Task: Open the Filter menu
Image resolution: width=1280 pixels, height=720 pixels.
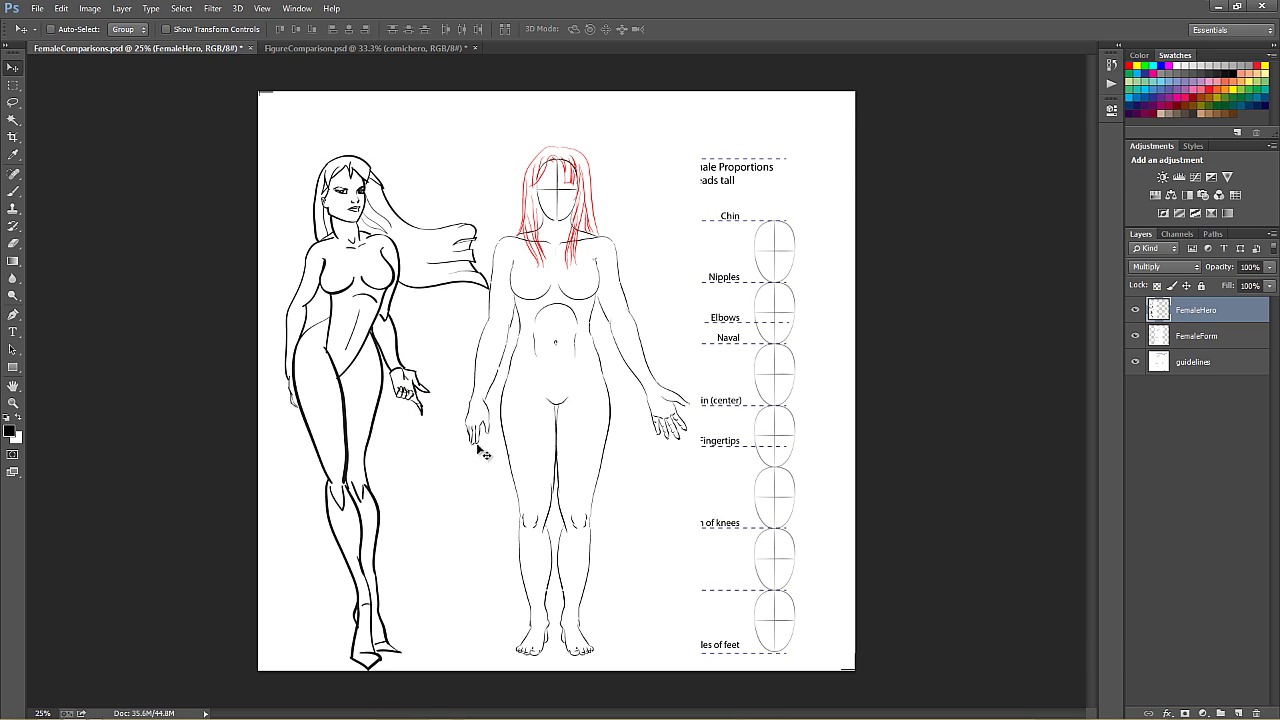Action: click(212, 8)
